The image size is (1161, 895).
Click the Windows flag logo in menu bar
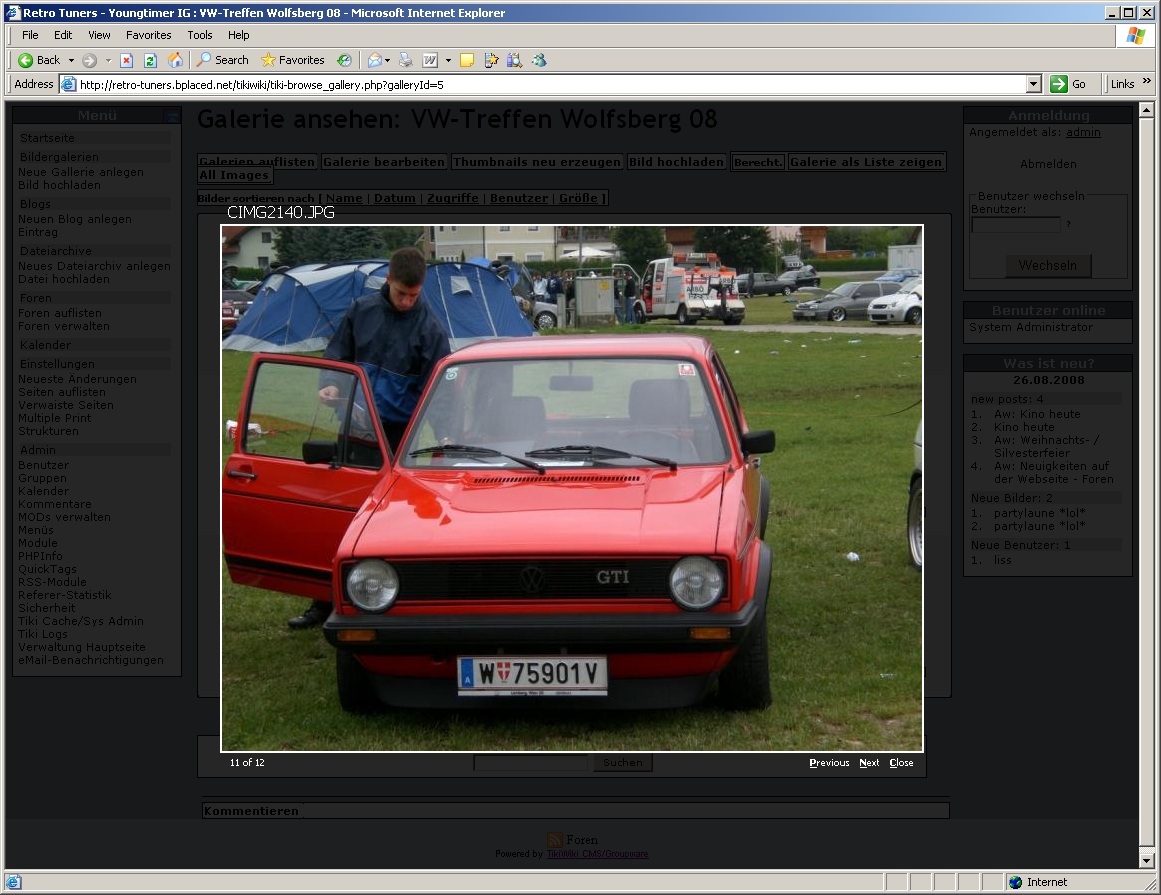pos(1135,35)
